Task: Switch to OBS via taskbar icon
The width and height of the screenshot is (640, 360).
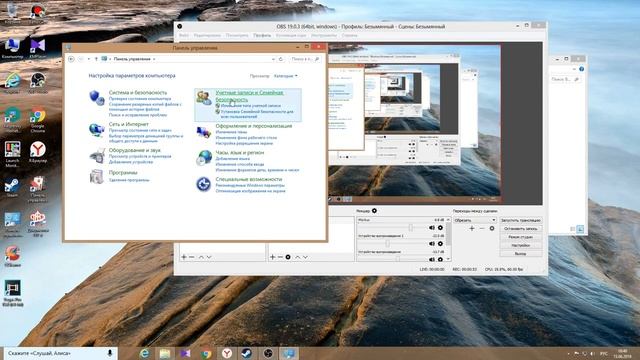Action: click(268, 353)
